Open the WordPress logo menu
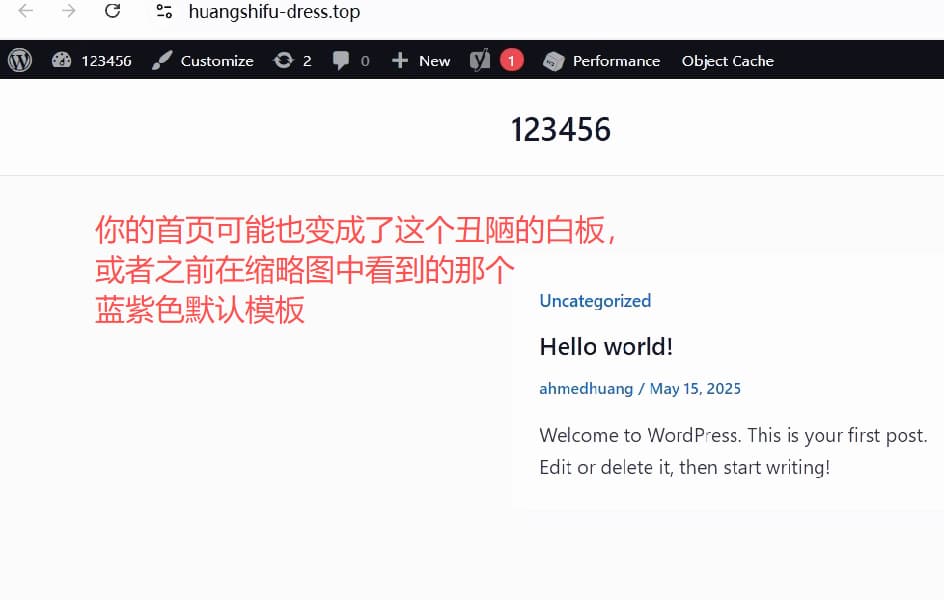Image resolution: width=944 pixels, height=600 pixels. coord(20,60)
